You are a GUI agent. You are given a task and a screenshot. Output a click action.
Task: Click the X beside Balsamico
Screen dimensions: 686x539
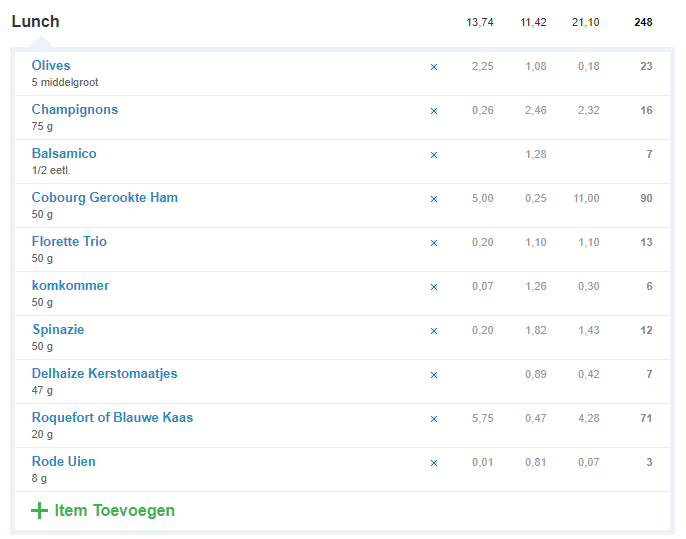[434, 155]
